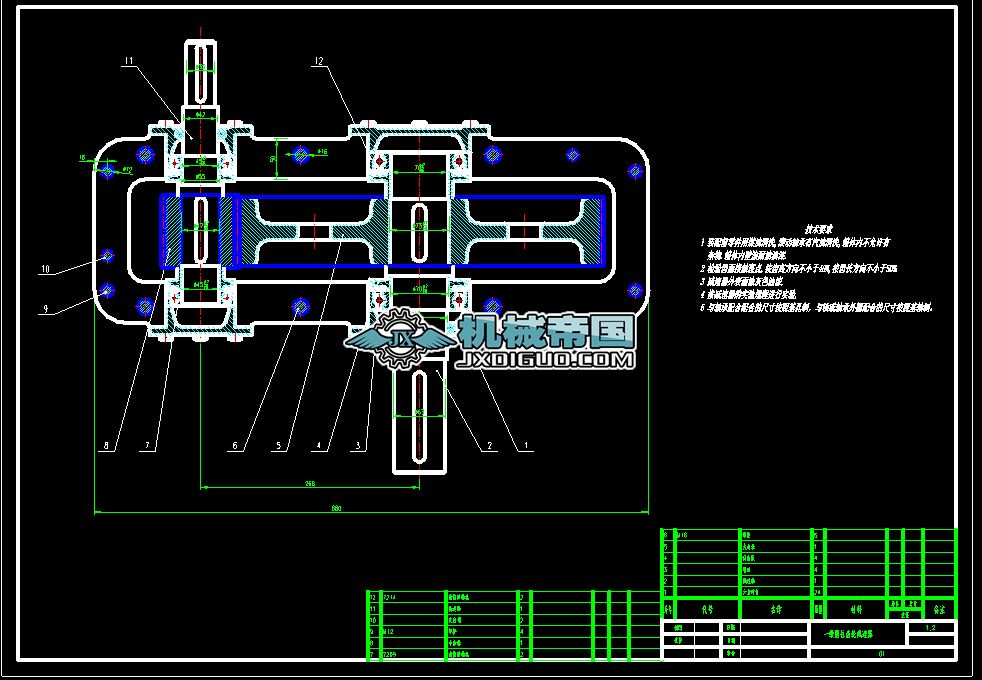Select the 代号 column header
The height and width of the screenshot is (680, 982).
[706, 609]
